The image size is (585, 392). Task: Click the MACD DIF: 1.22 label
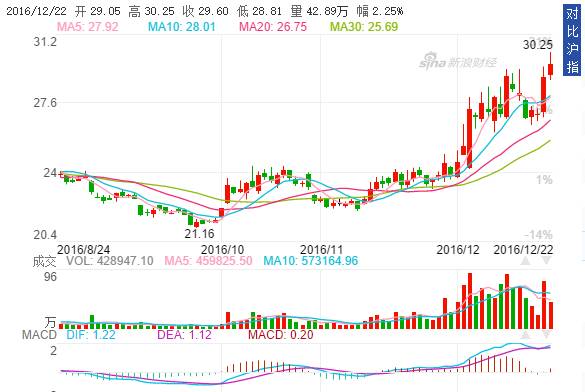91,335
